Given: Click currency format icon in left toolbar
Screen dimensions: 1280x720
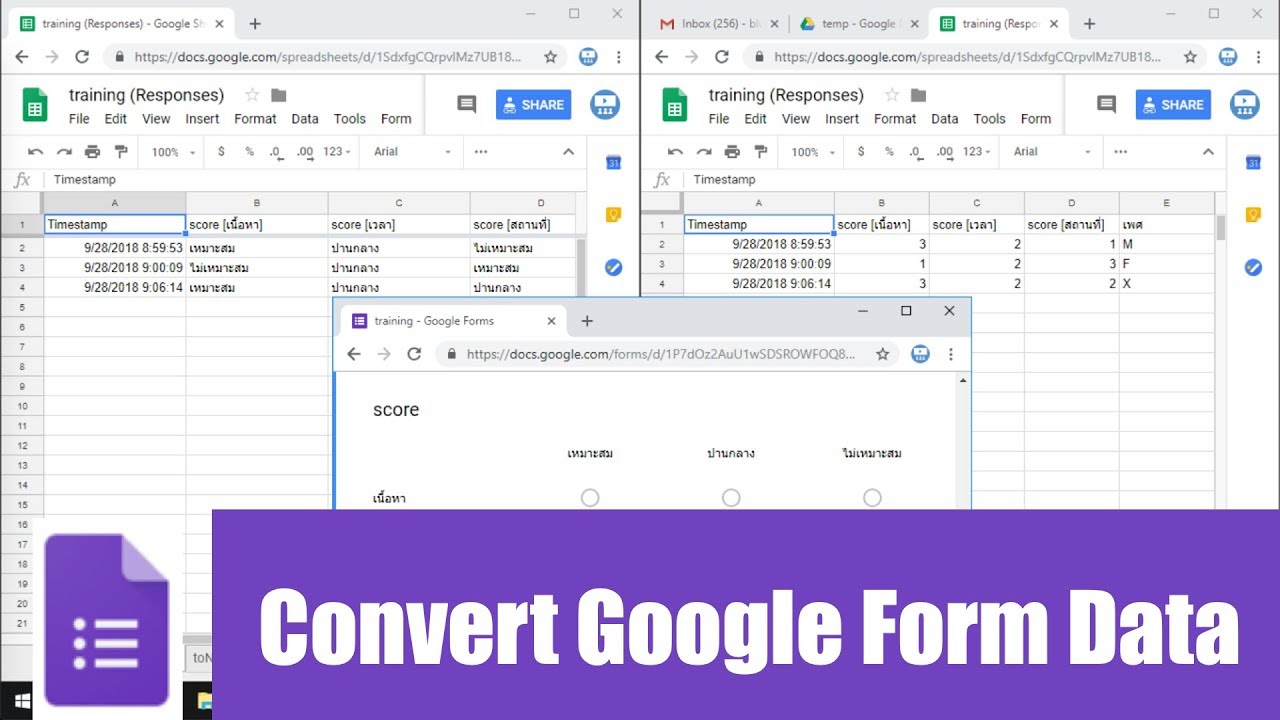Looking at the screenshot, I should (221, 152).
